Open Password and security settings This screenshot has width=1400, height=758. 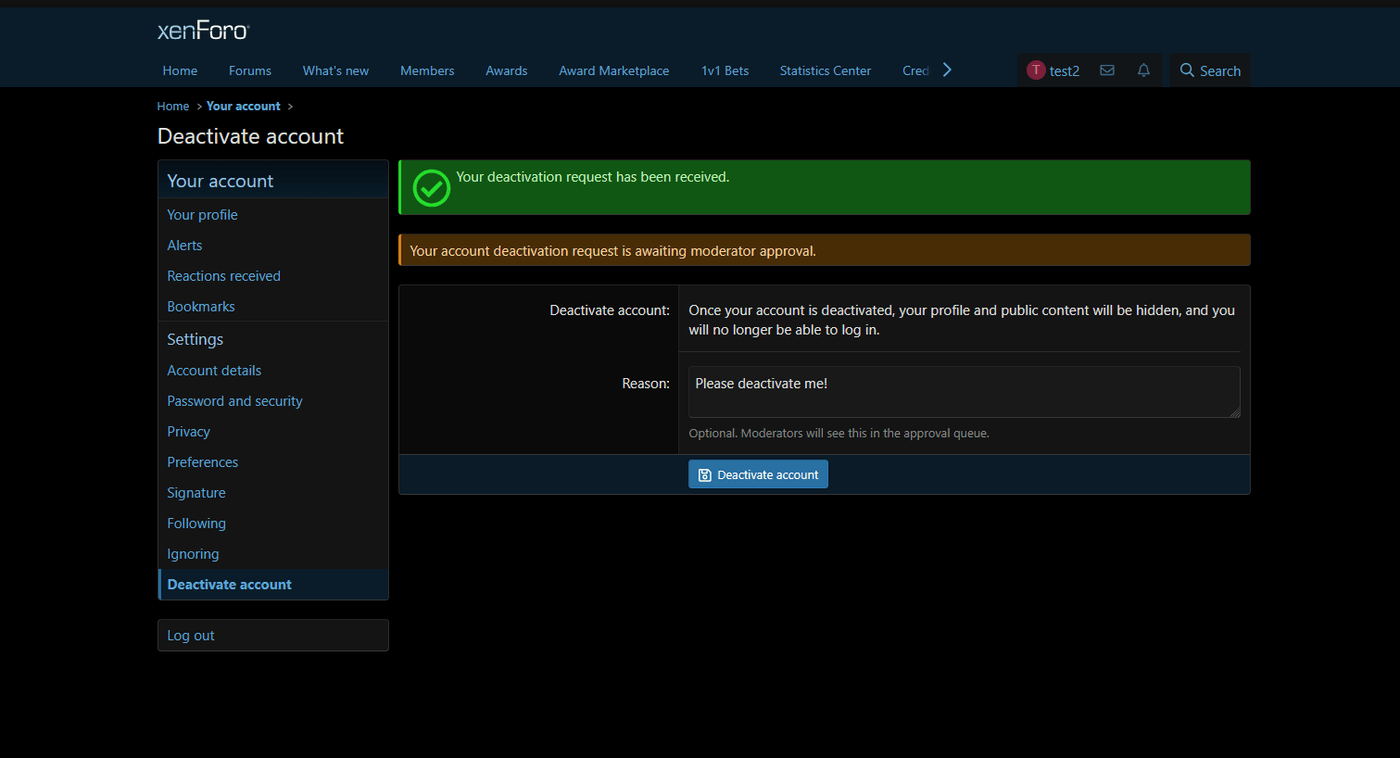click(x=235, y=401)
